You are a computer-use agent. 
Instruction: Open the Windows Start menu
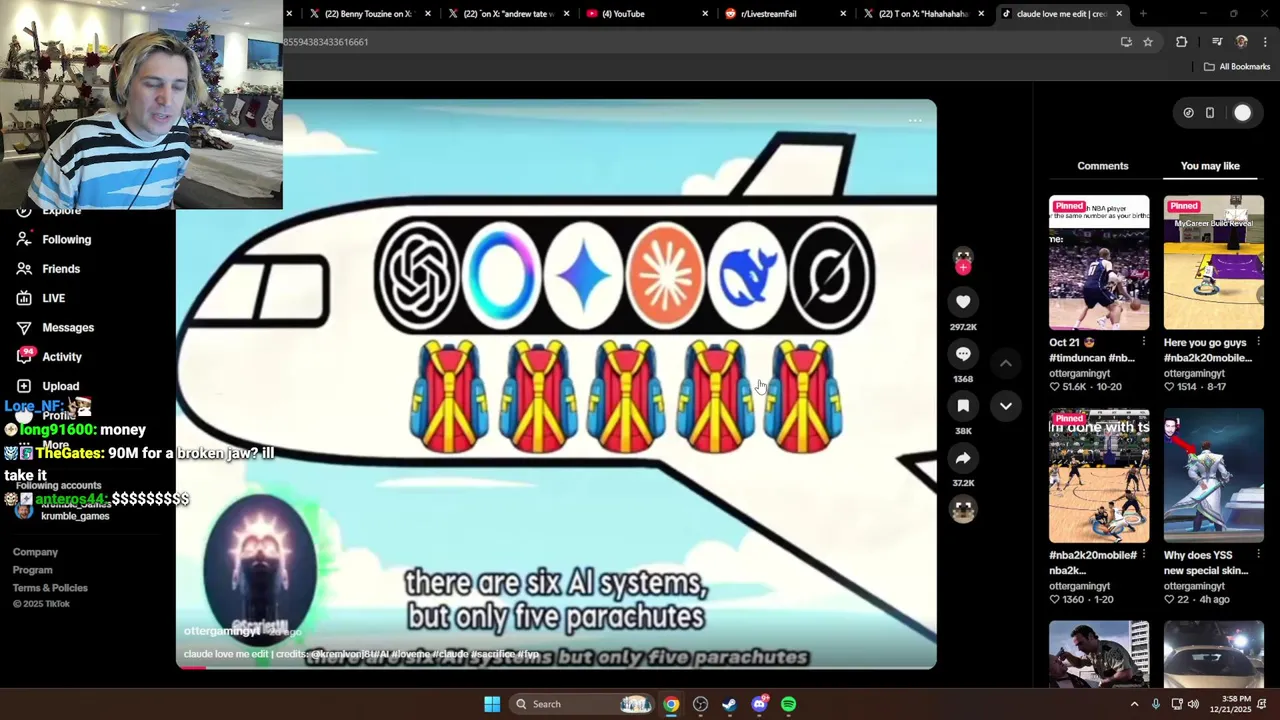click(492, 704)
